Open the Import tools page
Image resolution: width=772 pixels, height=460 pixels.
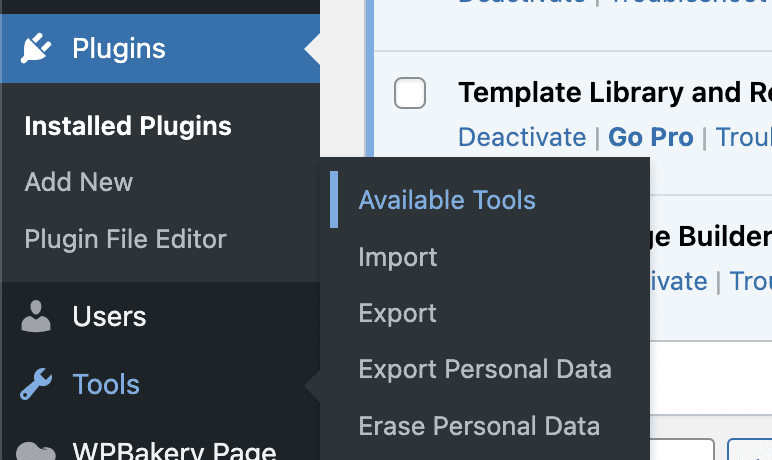(398, 257)
